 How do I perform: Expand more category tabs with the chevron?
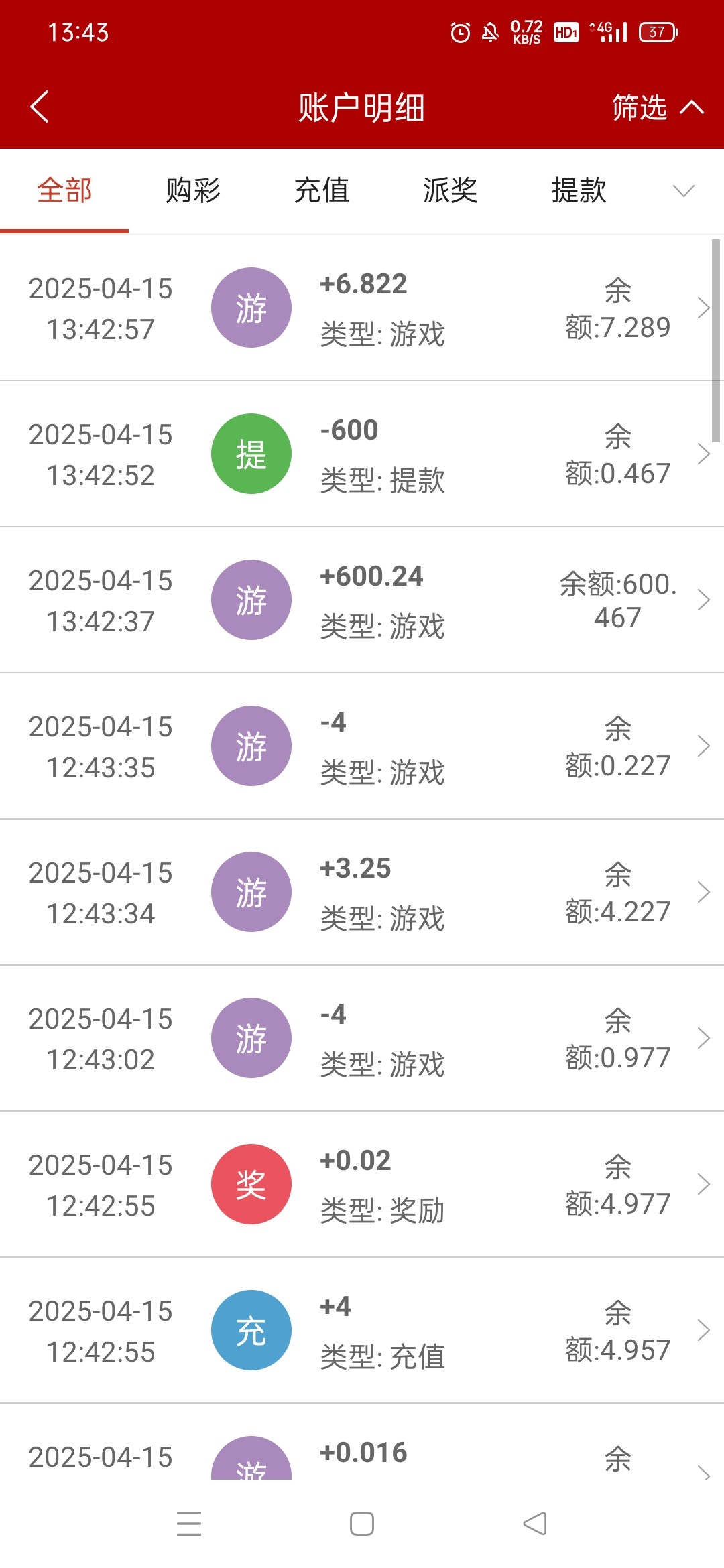683,191
